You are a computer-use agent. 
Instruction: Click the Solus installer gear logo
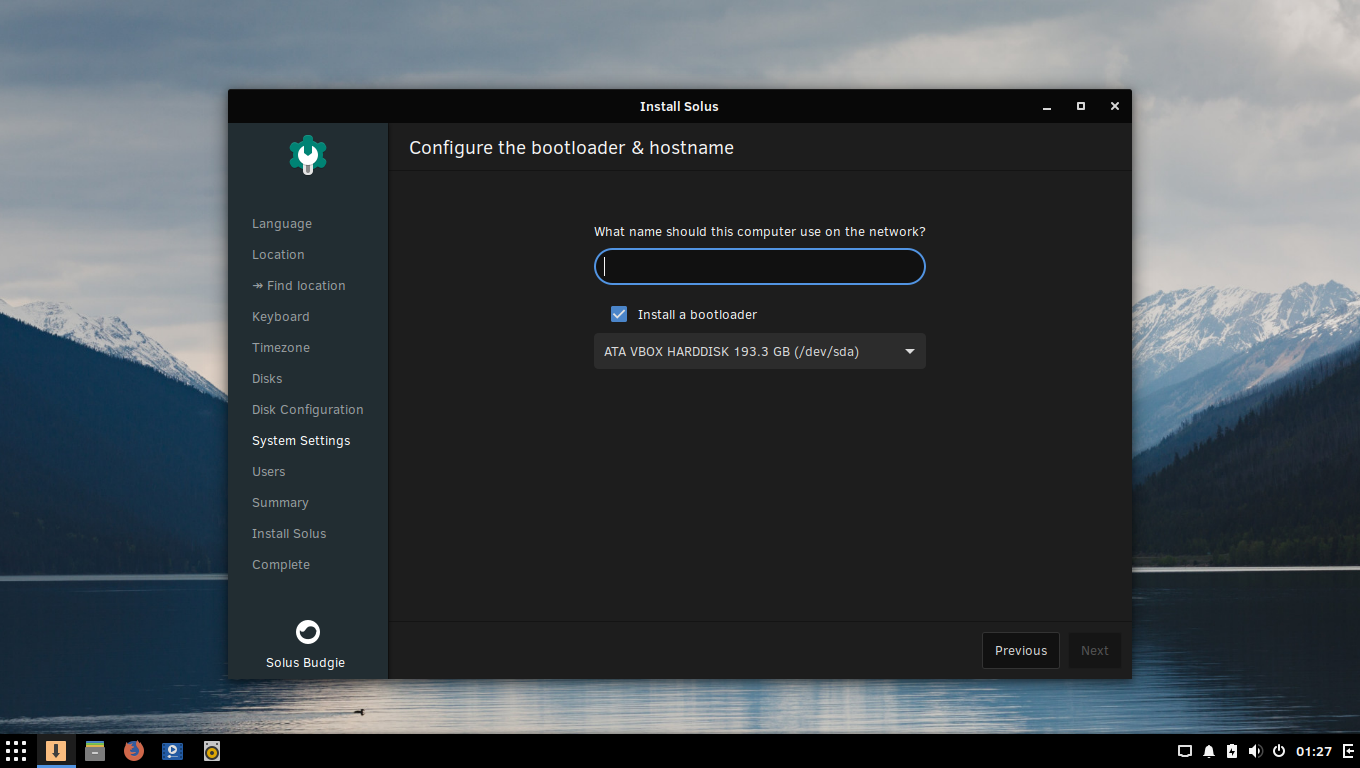tap(308, 155)
